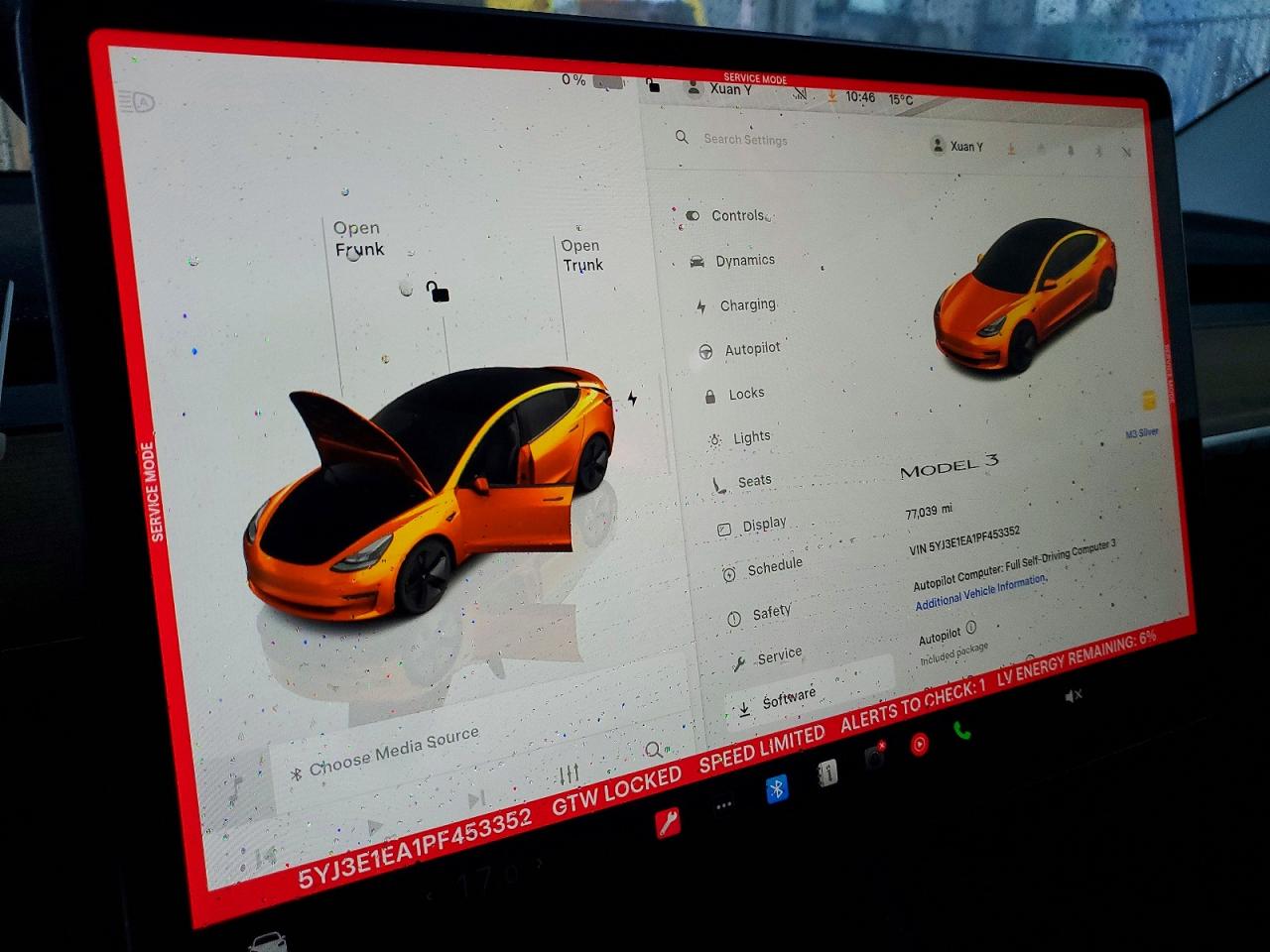This screenshot has height=952, width=1270.
Task: Open the Controls settings menu
Action: pos(729,215)
